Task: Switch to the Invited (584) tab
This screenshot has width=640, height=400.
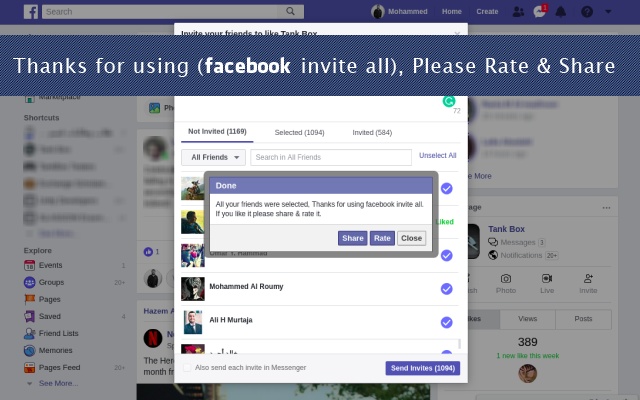Action: pyautogui.click(x=372, y=133)
